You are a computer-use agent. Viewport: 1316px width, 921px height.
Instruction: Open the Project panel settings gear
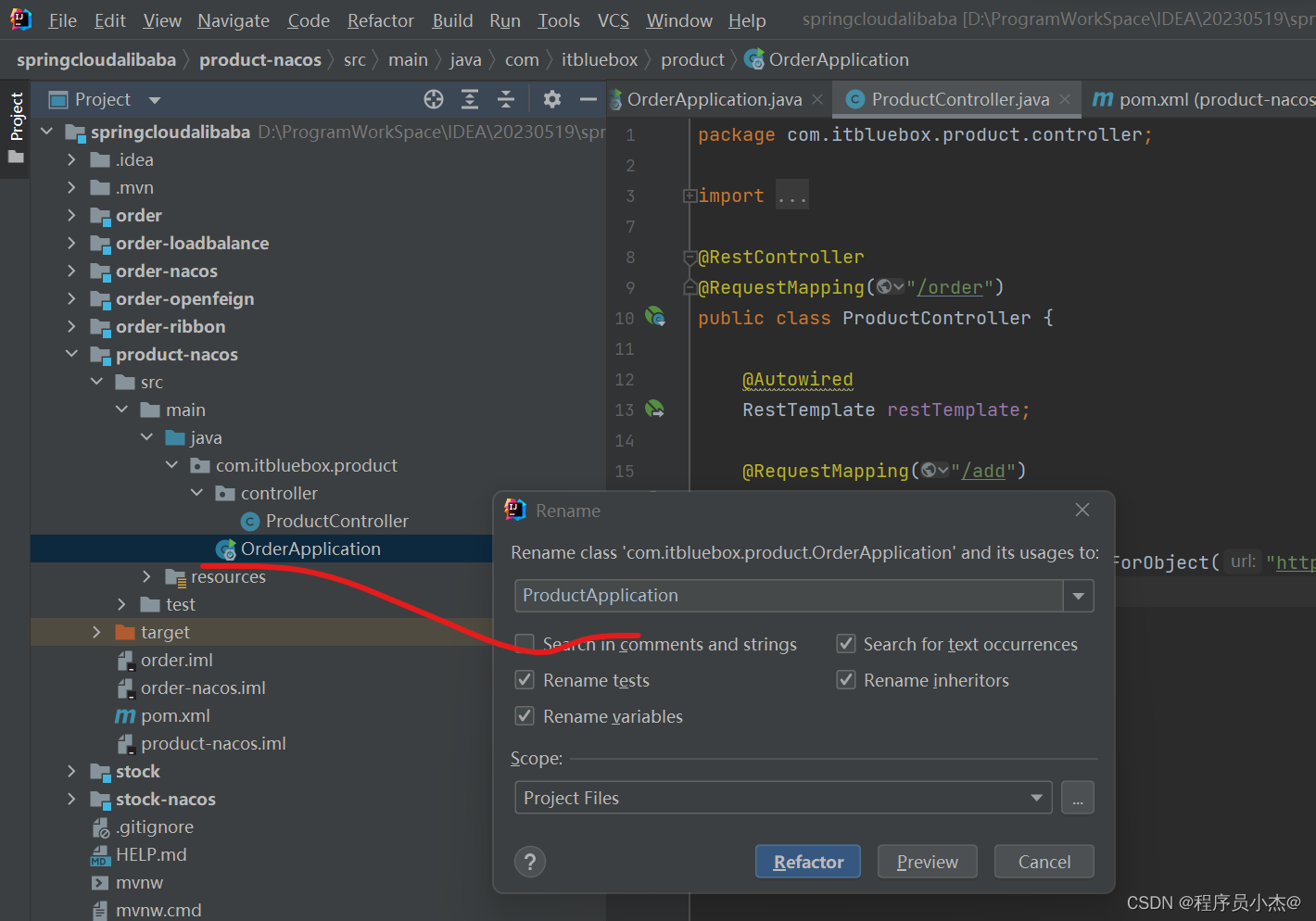552,99
